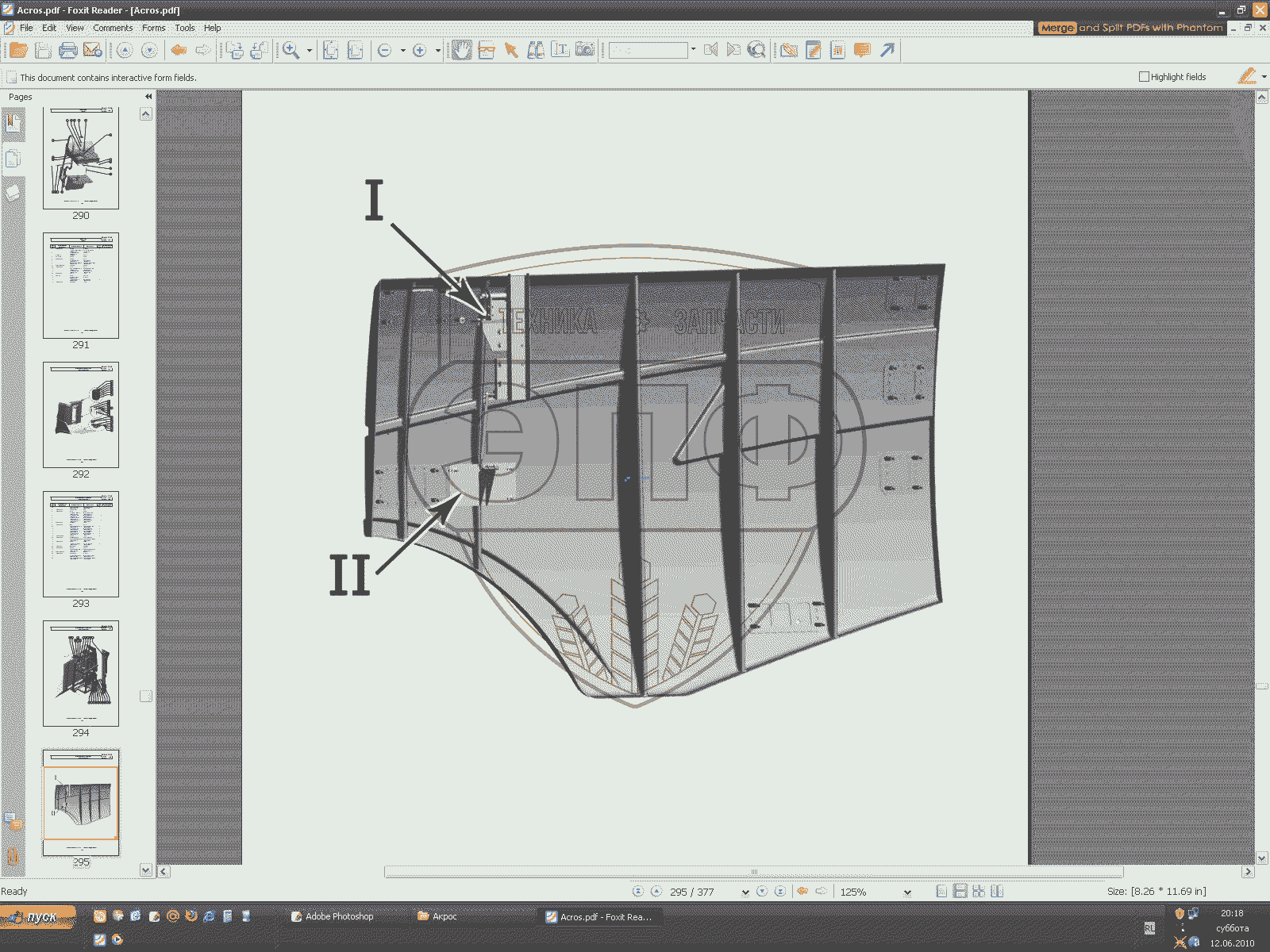This screenshot has width=1270, height=952.
Task: Click the blue arrow drawing tool
Action: pyautogui.click(x=887, y=51)
